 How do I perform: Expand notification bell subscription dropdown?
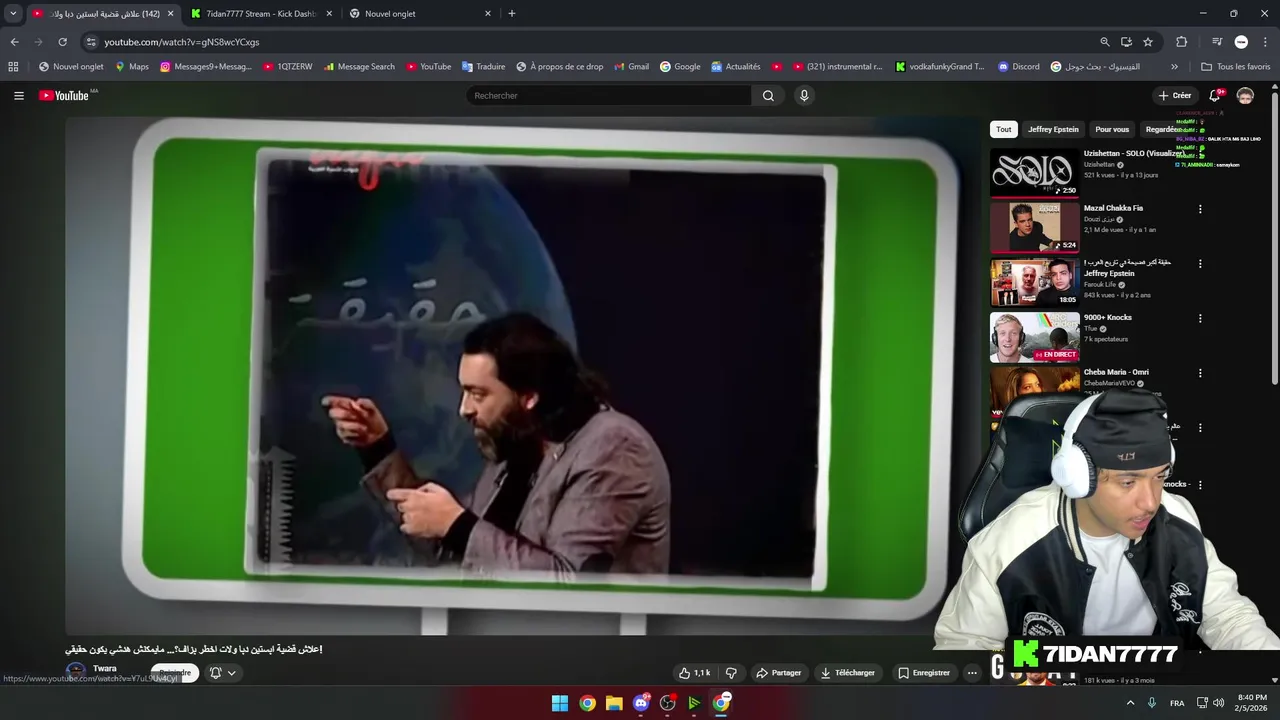223,673
